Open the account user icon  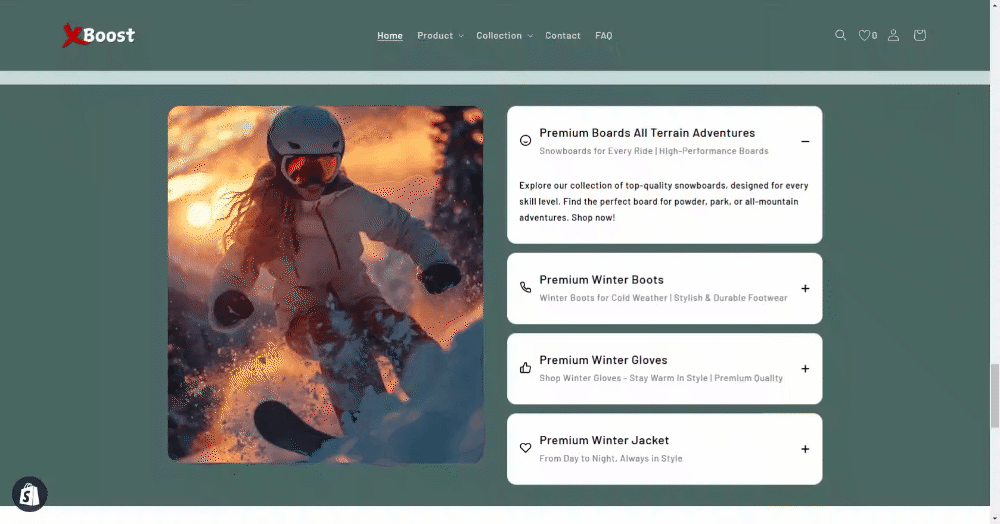click(x=893, y=35)
